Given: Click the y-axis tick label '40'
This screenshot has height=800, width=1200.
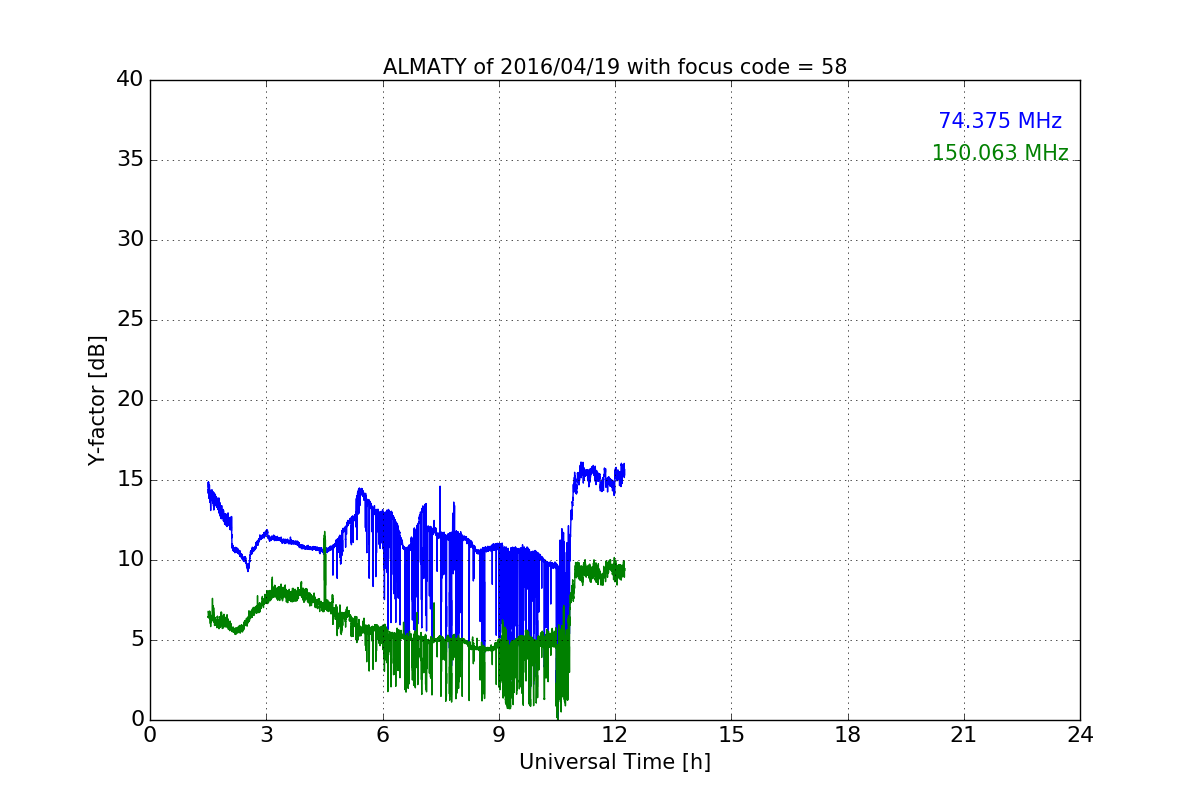Looking at the screenshot, I should click(130, 80).
